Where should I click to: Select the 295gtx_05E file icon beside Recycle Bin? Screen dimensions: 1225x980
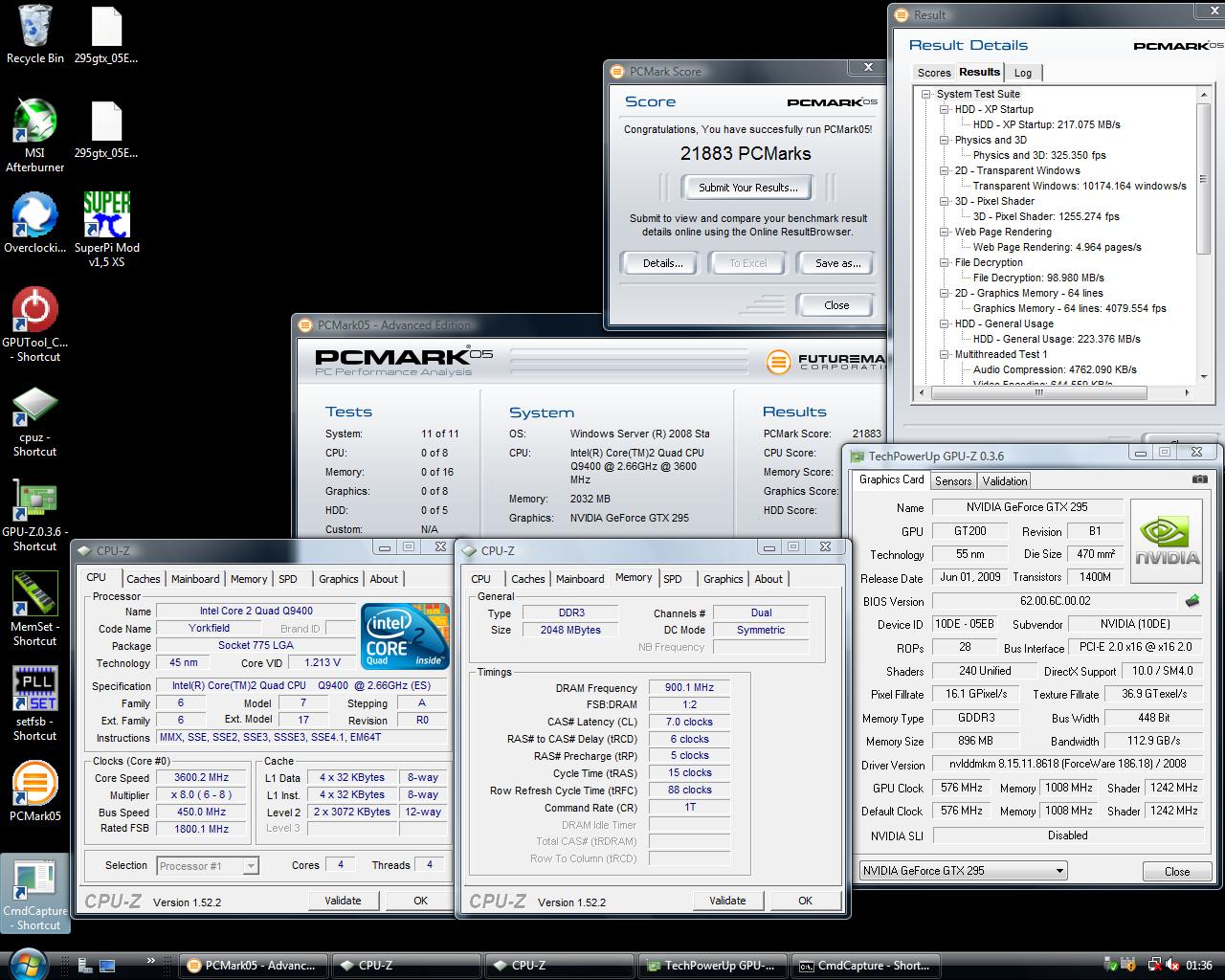[106, 34]
